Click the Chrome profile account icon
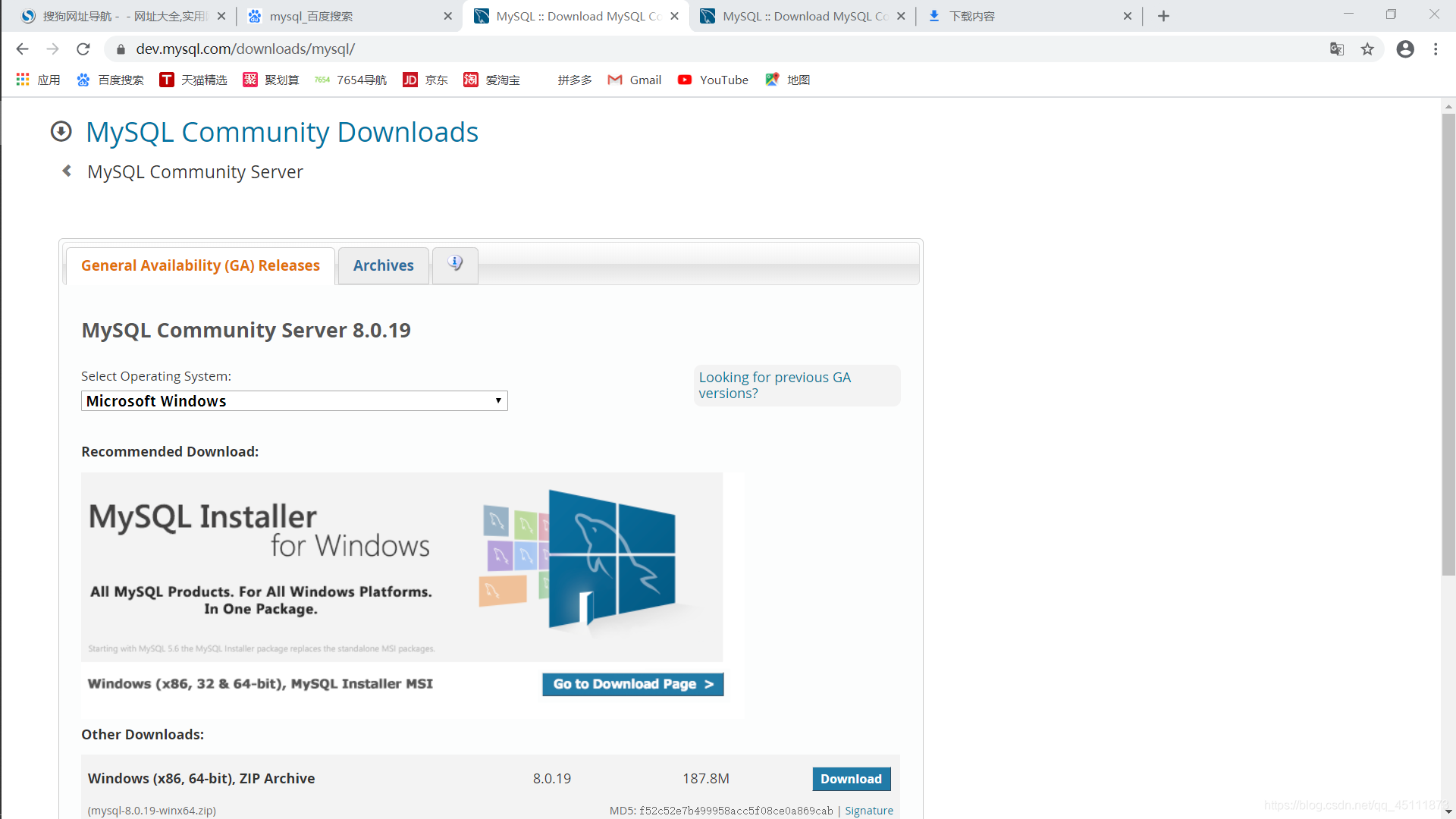 [x=1405, y=48]
